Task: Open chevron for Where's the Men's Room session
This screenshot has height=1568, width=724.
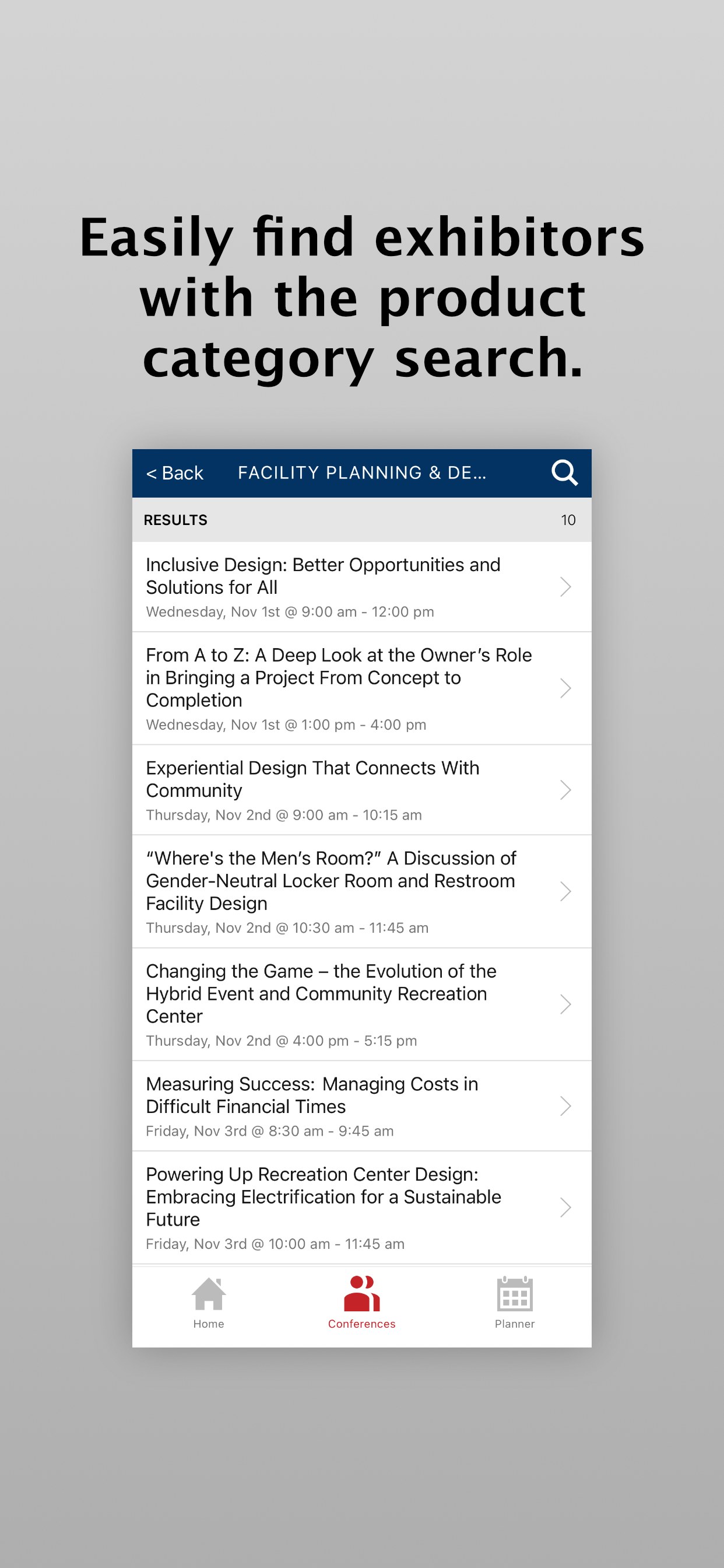Action: [x=565, y=892]
